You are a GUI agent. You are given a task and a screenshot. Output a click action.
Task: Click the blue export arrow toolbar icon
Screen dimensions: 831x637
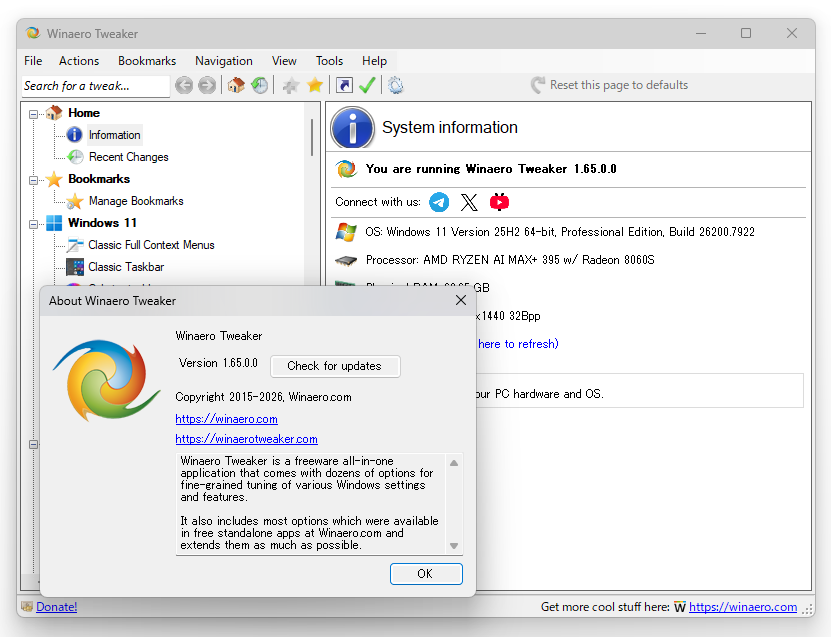pos(342,85)
